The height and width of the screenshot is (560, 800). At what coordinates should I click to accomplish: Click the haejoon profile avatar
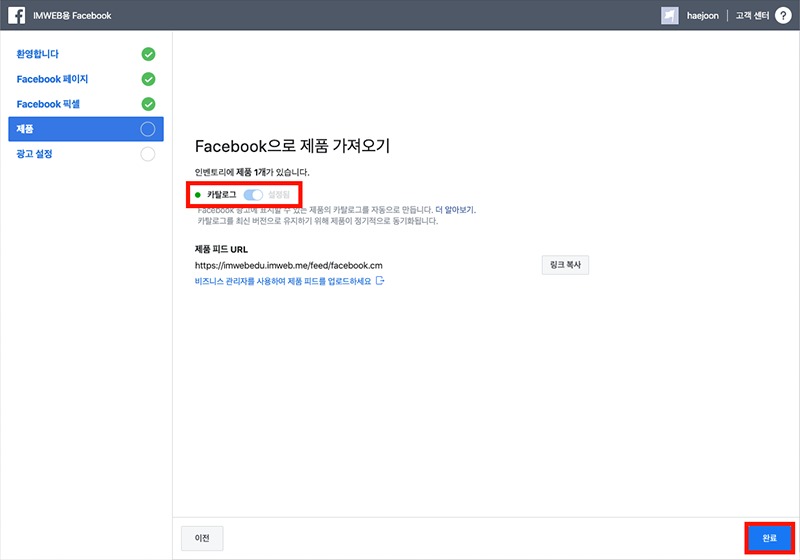coord(670,15)
